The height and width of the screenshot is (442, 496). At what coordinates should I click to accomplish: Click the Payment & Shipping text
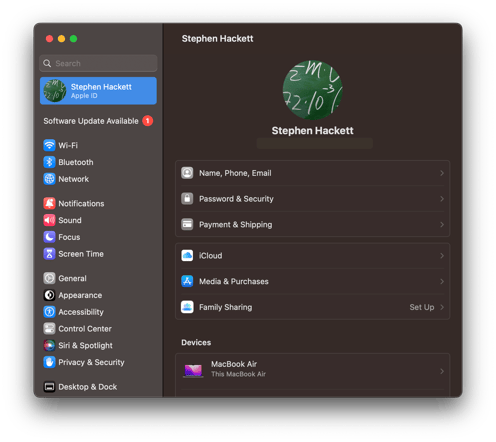236,224
